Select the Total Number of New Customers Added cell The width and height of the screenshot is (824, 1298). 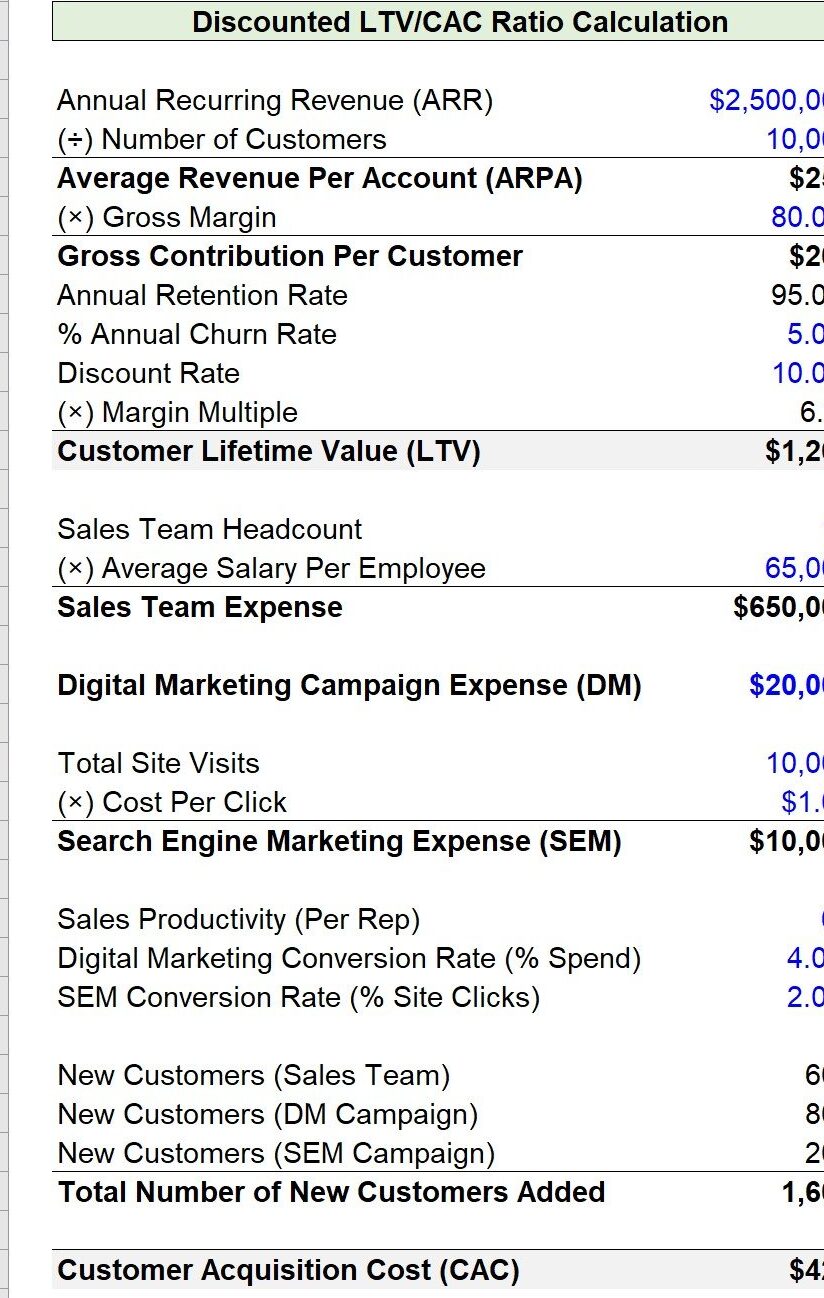(x=331, y=1192)
